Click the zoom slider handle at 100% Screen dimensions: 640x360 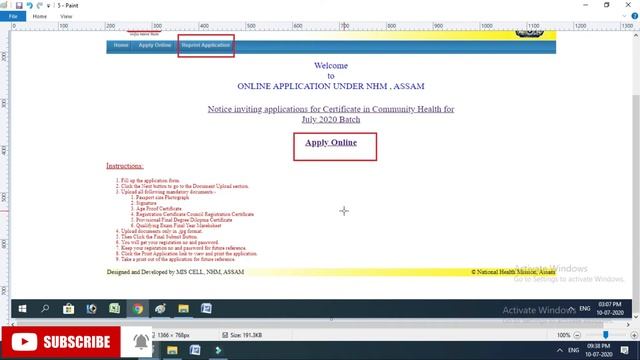point(606,335)
